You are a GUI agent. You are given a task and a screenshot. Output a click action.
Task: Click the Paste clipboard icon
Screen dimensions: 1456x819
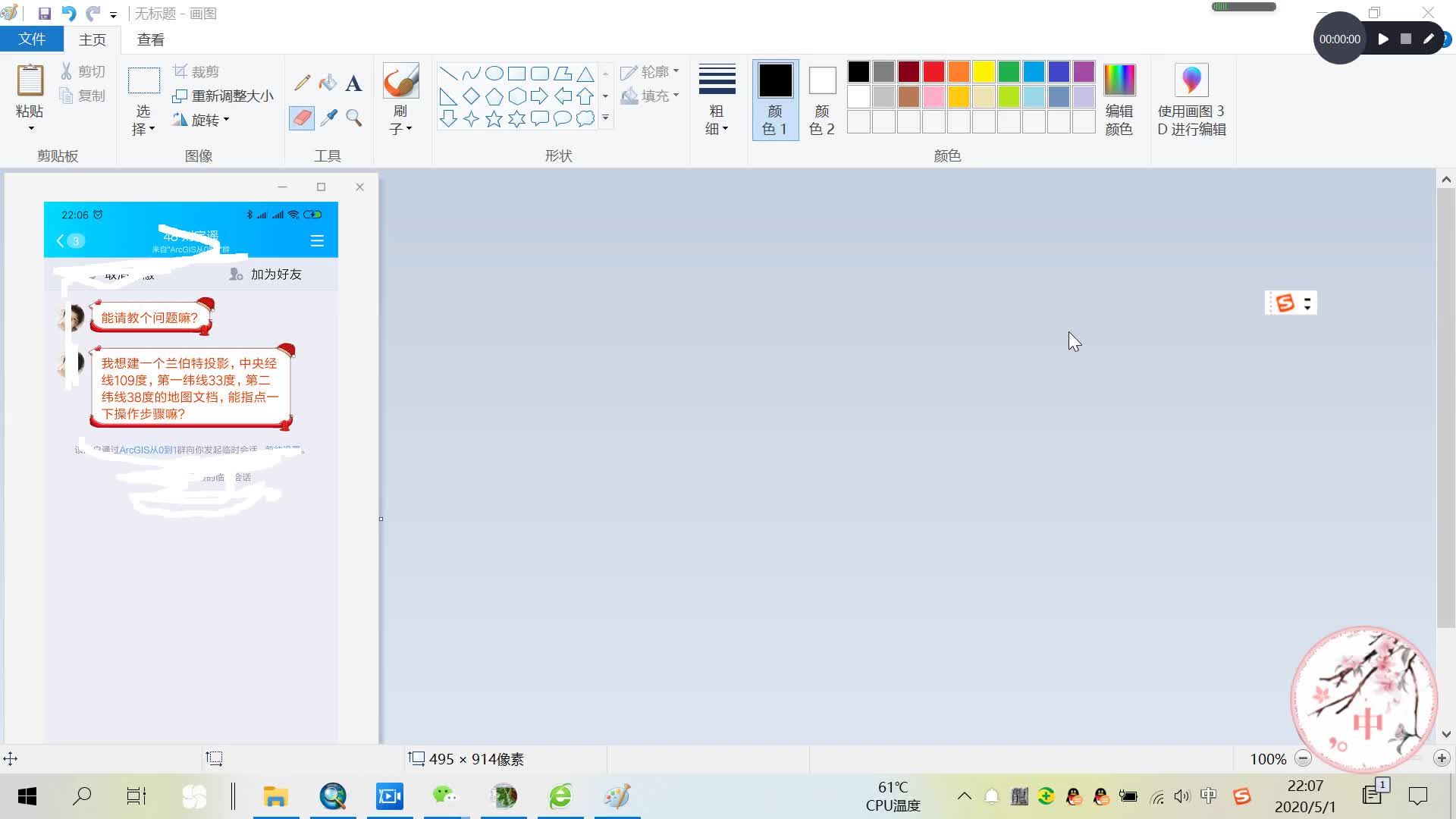pyautogui.click(x=30, y=80)
